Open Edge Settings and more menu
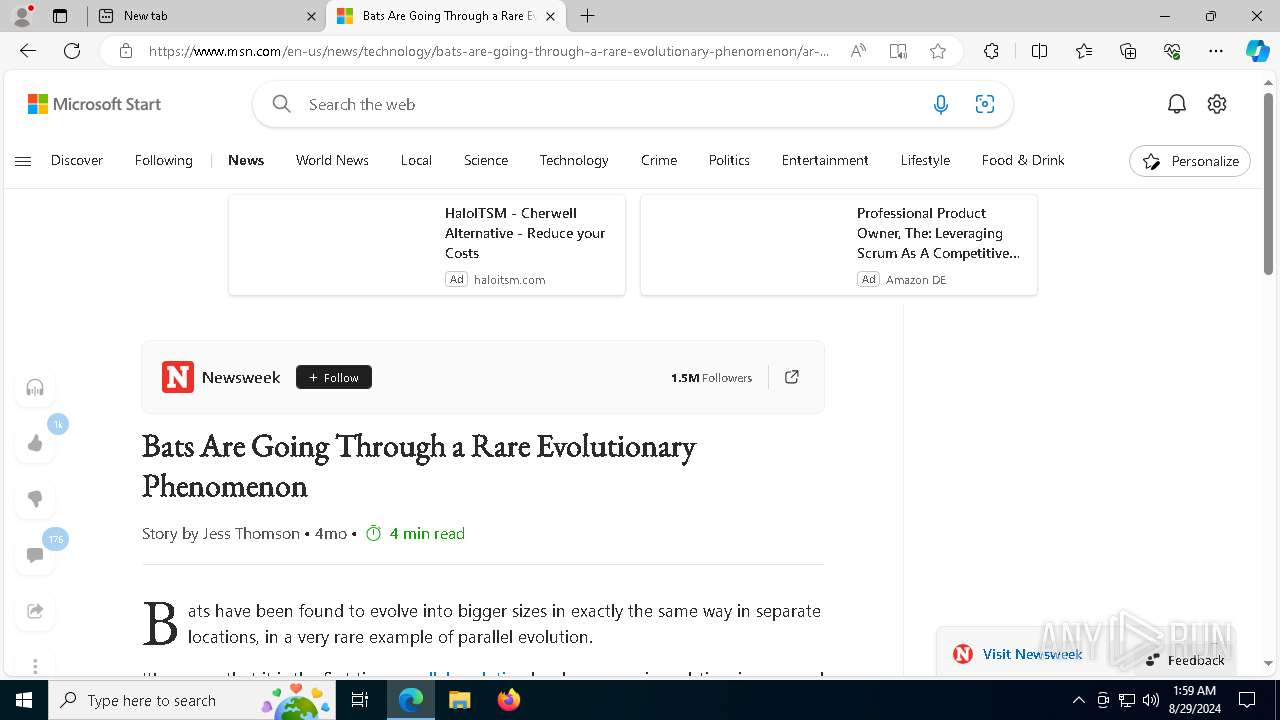This screenshot has width=1280, height=720. (1216, 51)
